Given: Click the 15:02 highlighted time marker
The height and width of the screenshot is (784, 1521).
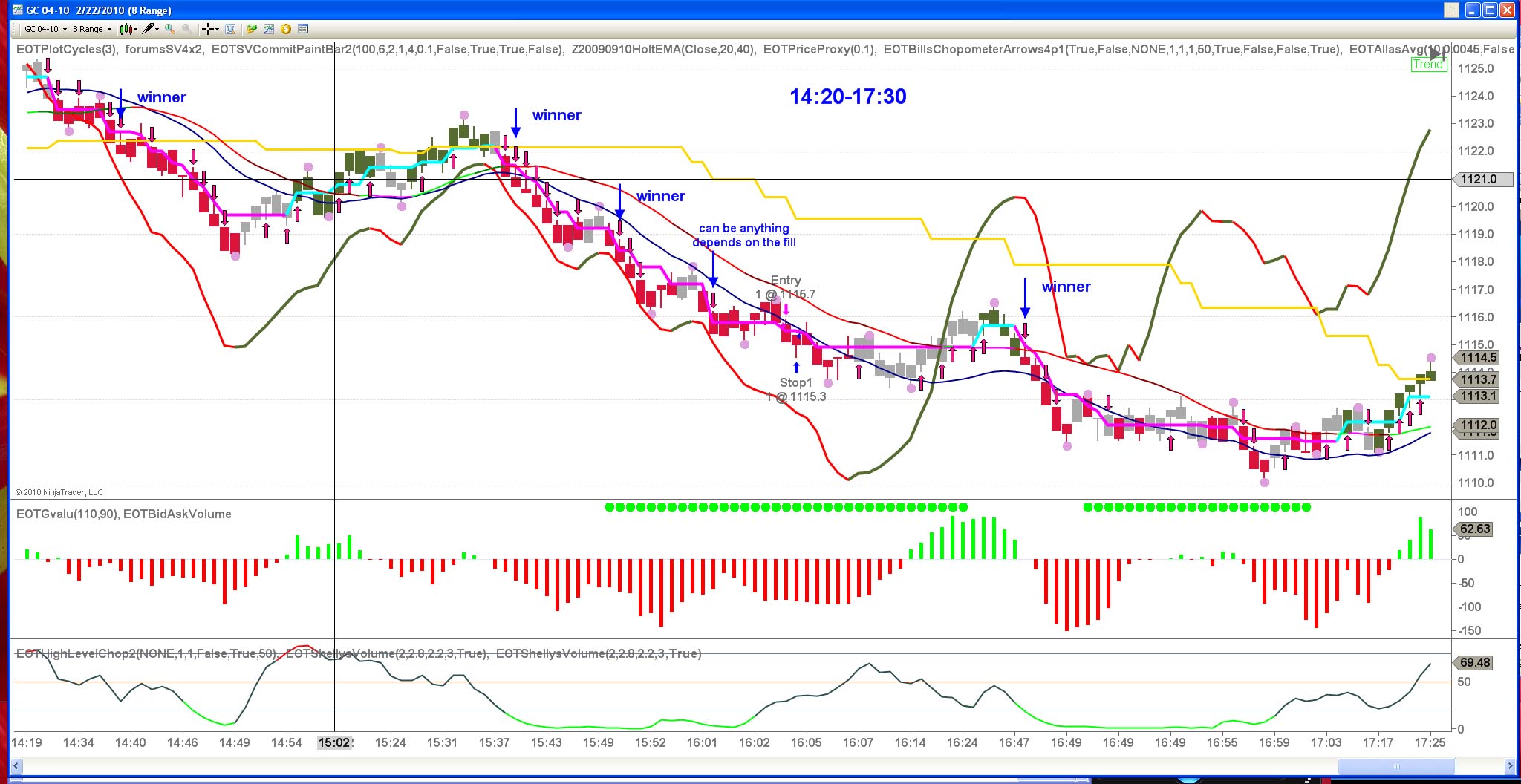Looking at the screenshot, I should pyautogui.click(x=335, y=742).
